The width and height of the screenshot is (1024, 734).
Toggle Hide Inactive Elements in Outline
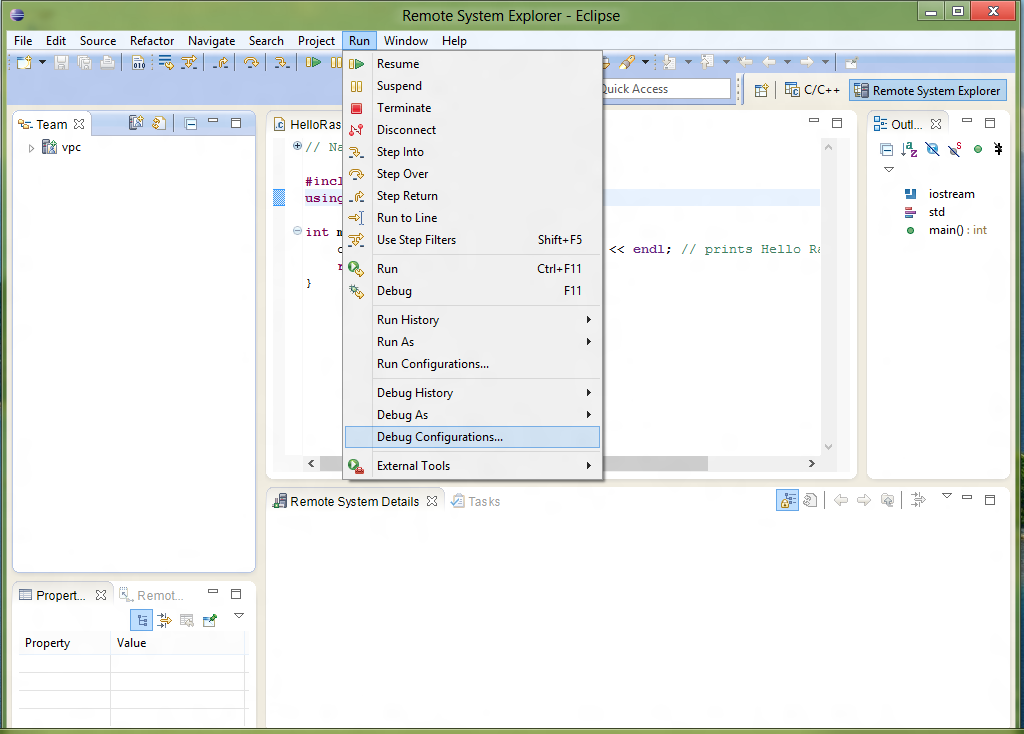coord(998,150)
